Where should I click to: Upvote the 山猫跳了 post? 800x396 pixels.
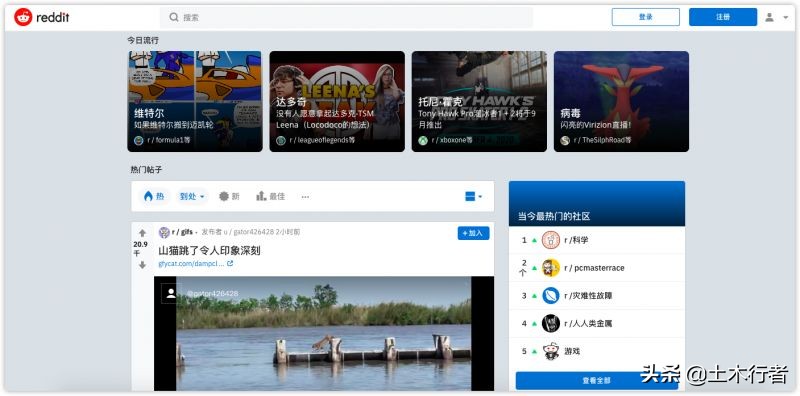[142, 233]
